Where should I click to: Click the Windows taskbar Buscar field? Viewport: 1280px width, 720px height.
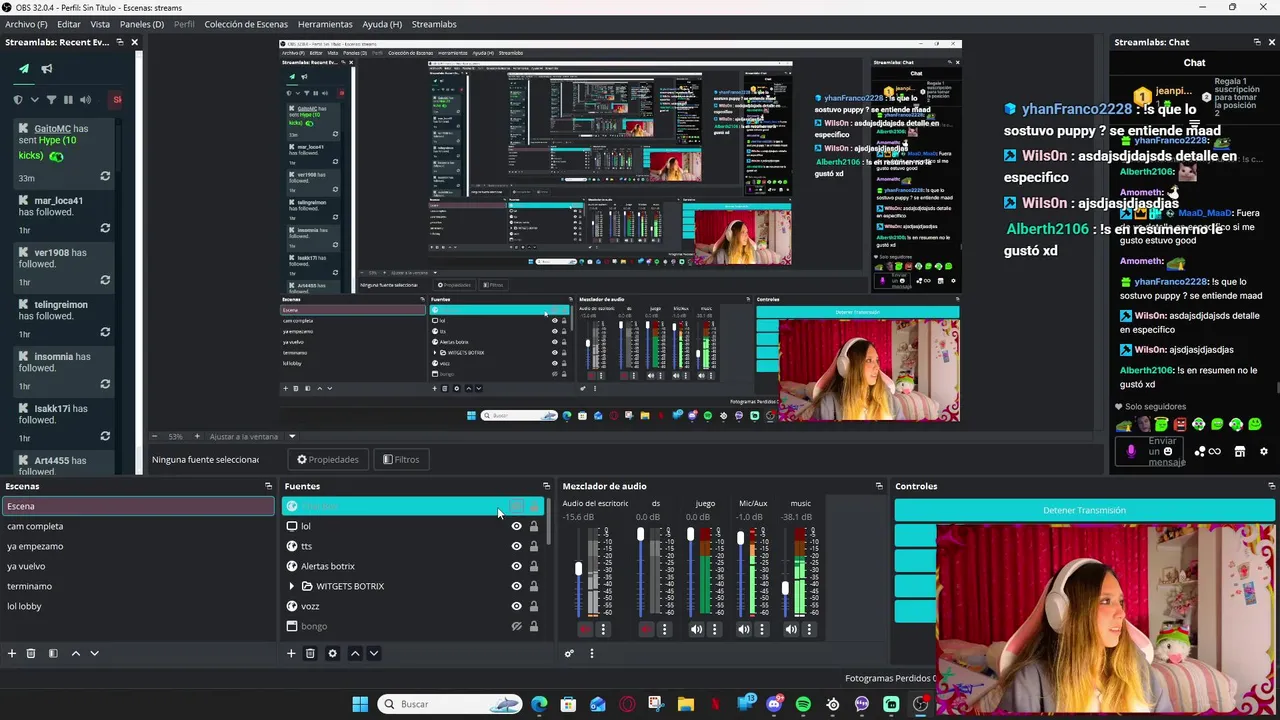[451, 704]
